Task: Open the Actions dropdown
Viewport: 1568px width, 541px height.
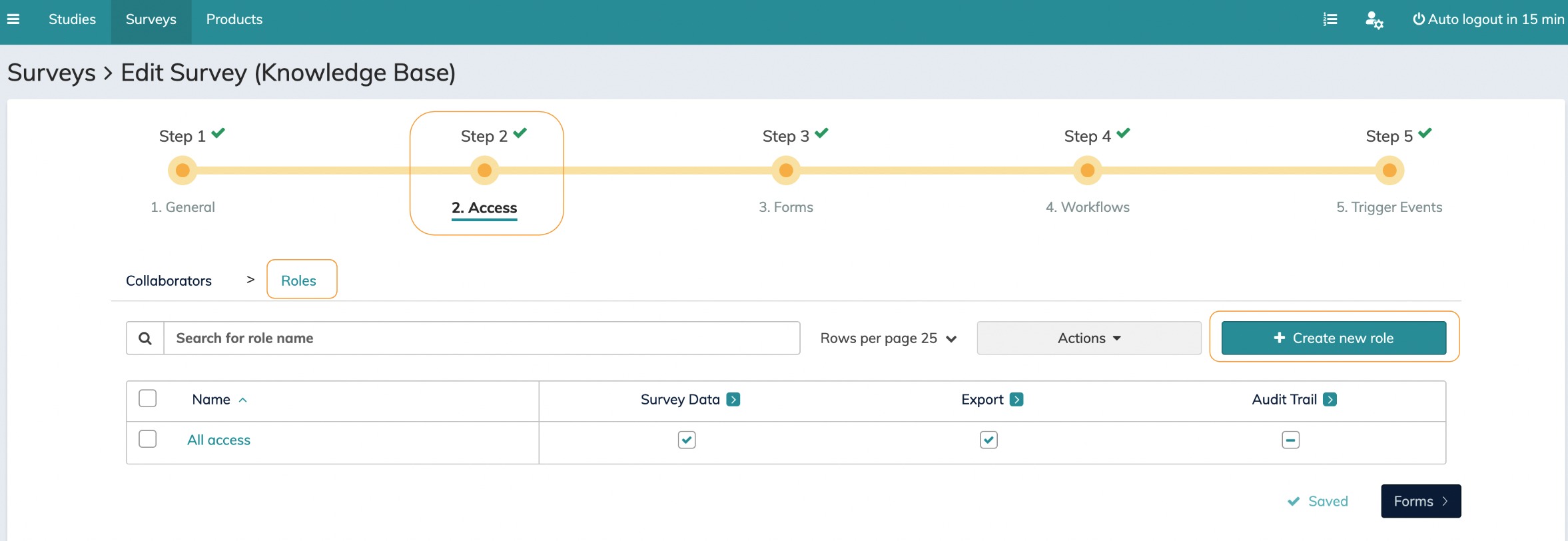Action: coord(1088,338)
